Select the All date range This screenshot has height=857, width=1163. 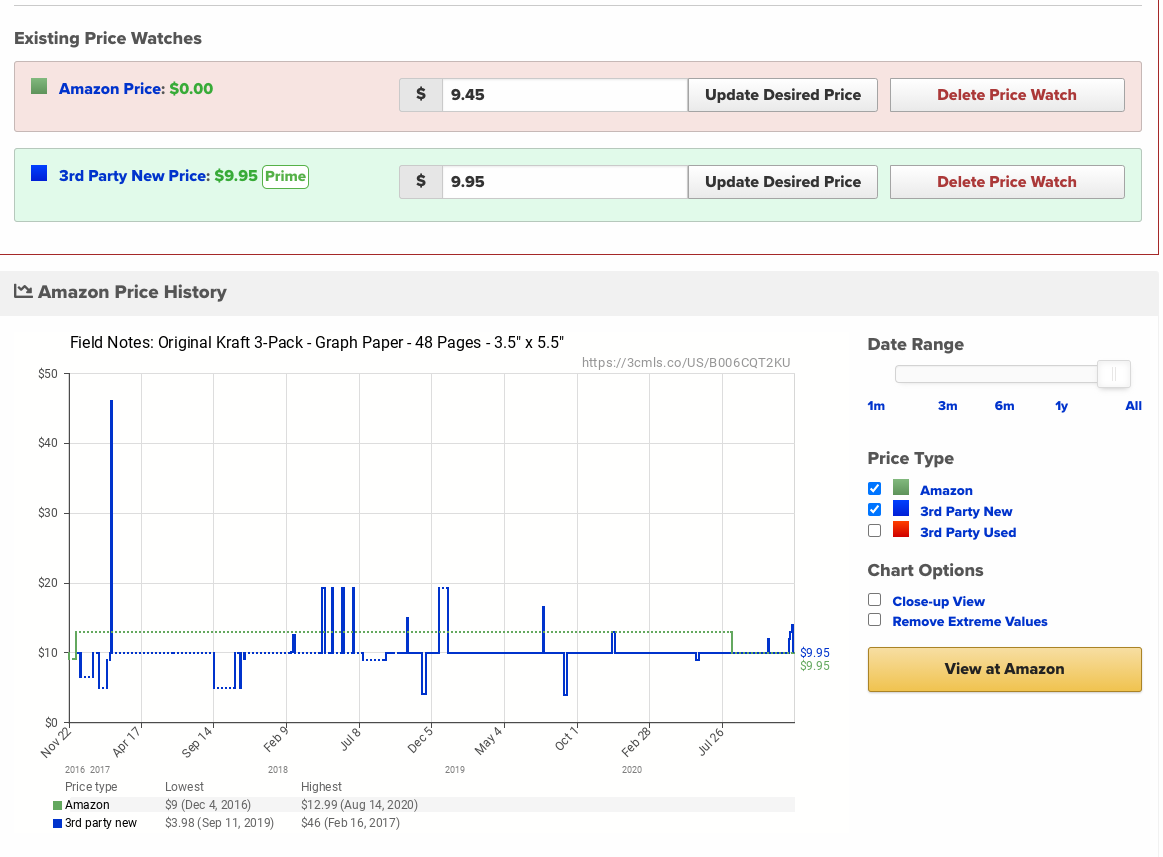[x=1133, y=406]
